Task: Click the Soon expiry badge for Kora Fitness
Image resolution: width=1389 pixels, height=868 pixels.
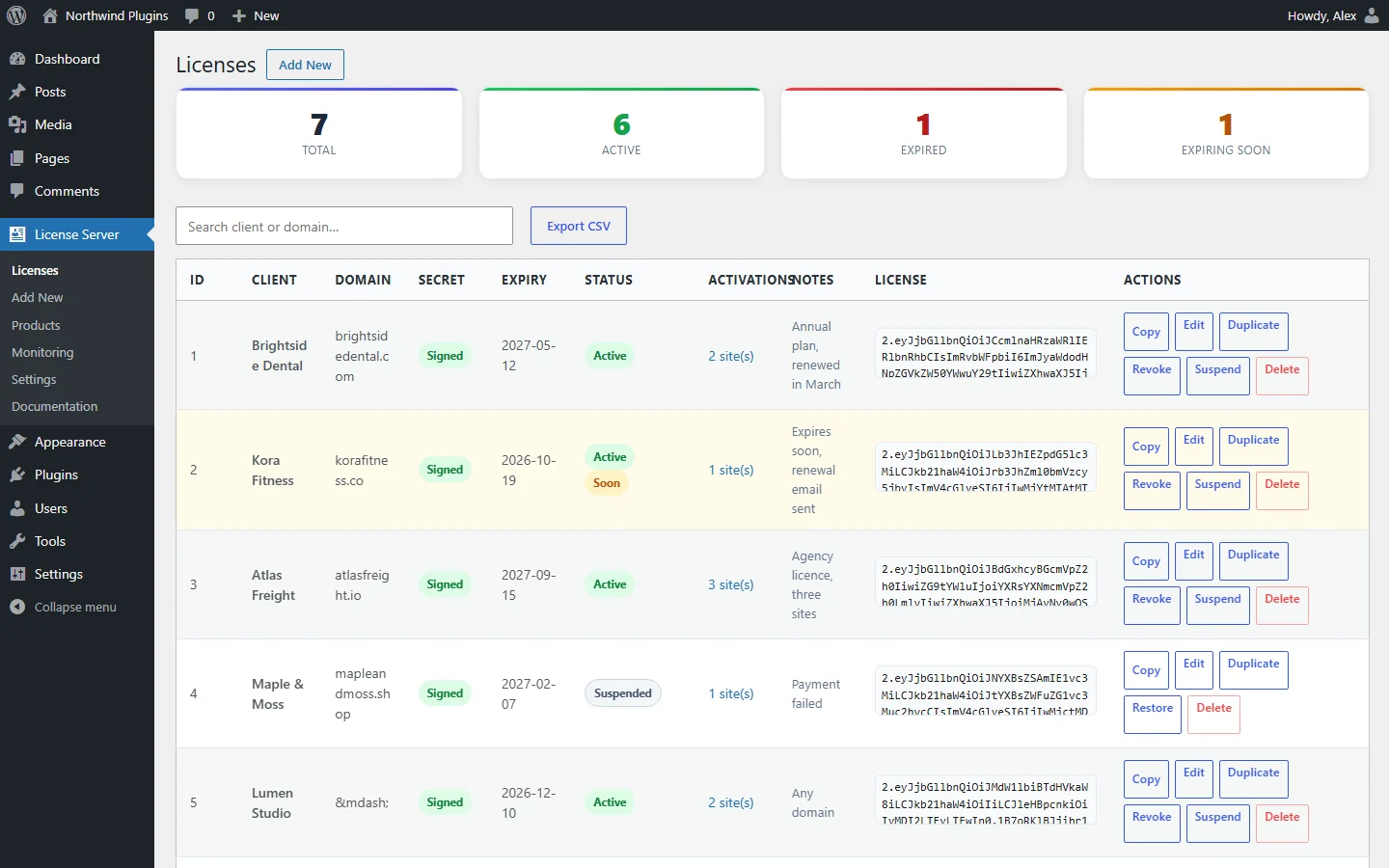Action: 607,483
